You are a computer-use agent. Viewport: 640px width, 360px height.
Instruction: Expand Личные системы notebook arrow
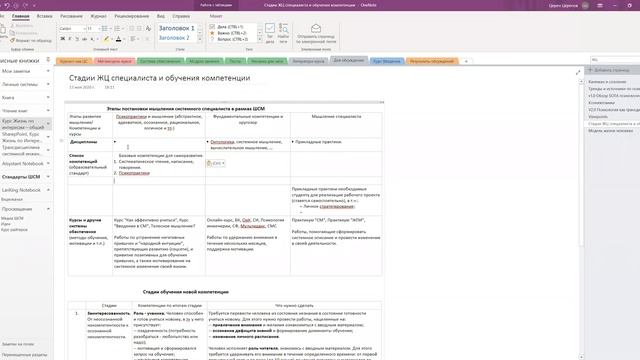(x=48, y=84)
